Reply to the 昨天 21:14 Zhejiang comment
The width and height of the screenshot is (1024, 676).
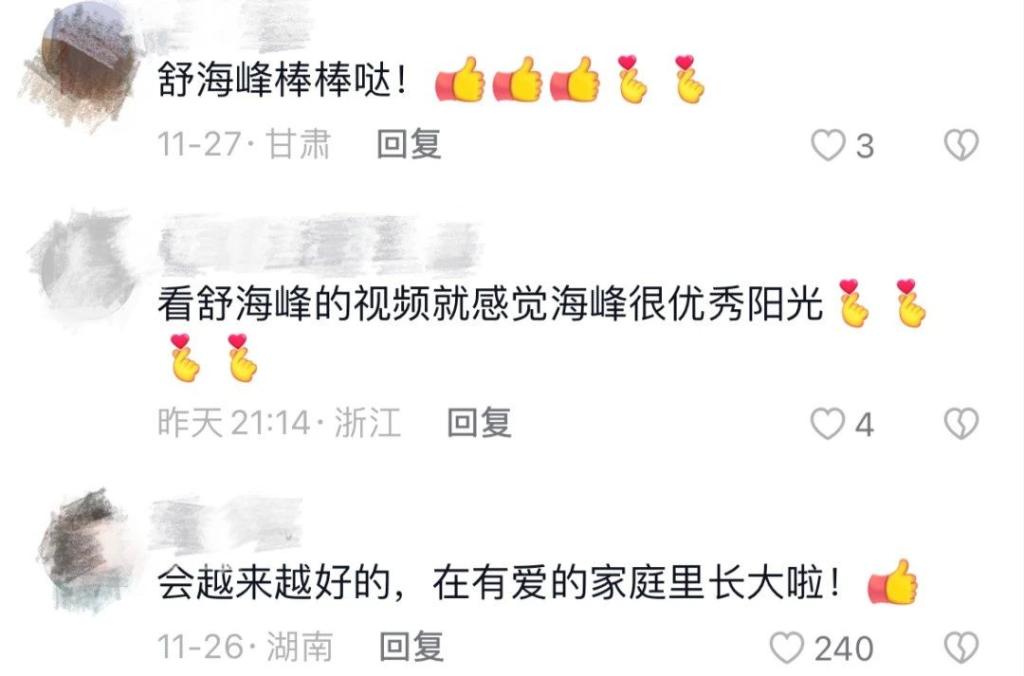[479, 423]
